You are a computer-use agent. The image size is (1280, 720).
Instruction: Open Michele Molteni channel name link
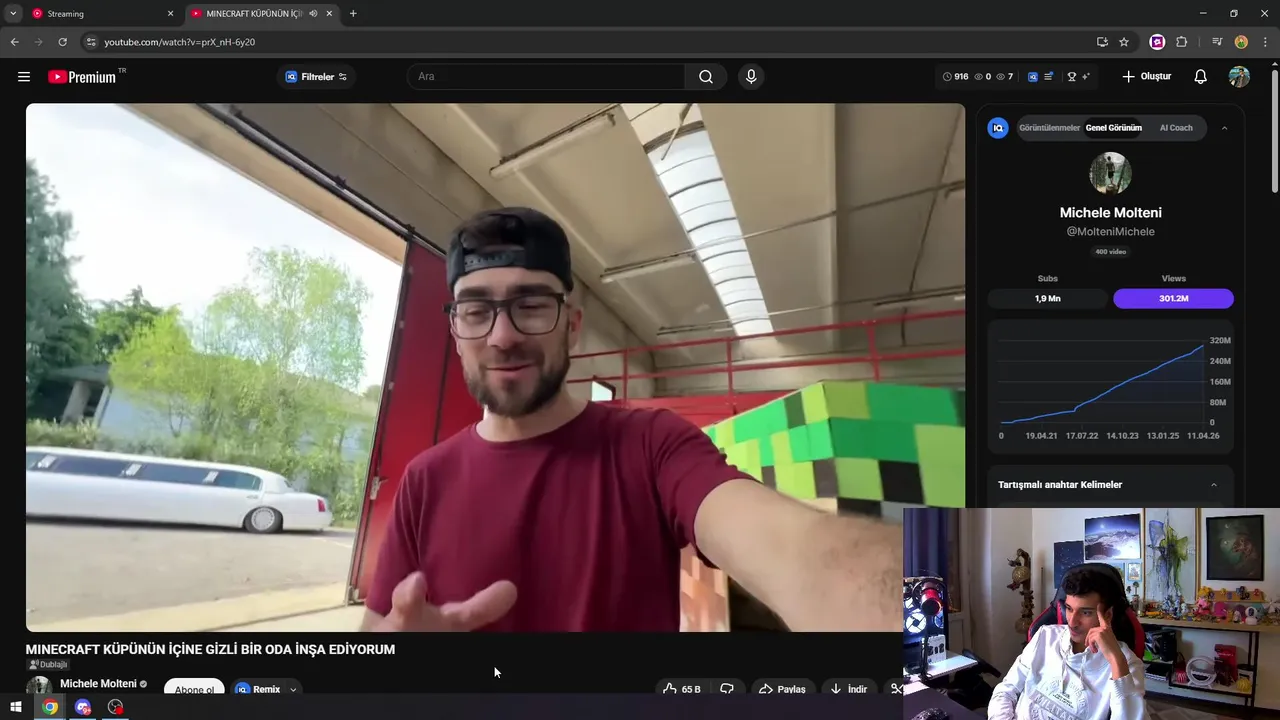click(98, 684)
